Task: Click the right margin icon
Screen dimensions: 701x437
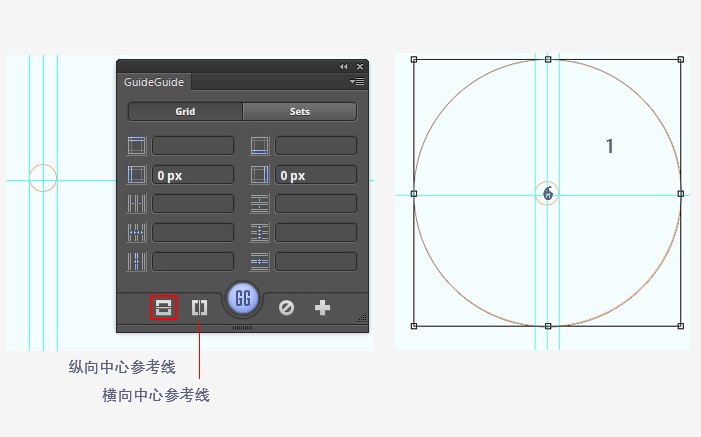Action: (x=259, y=175)
